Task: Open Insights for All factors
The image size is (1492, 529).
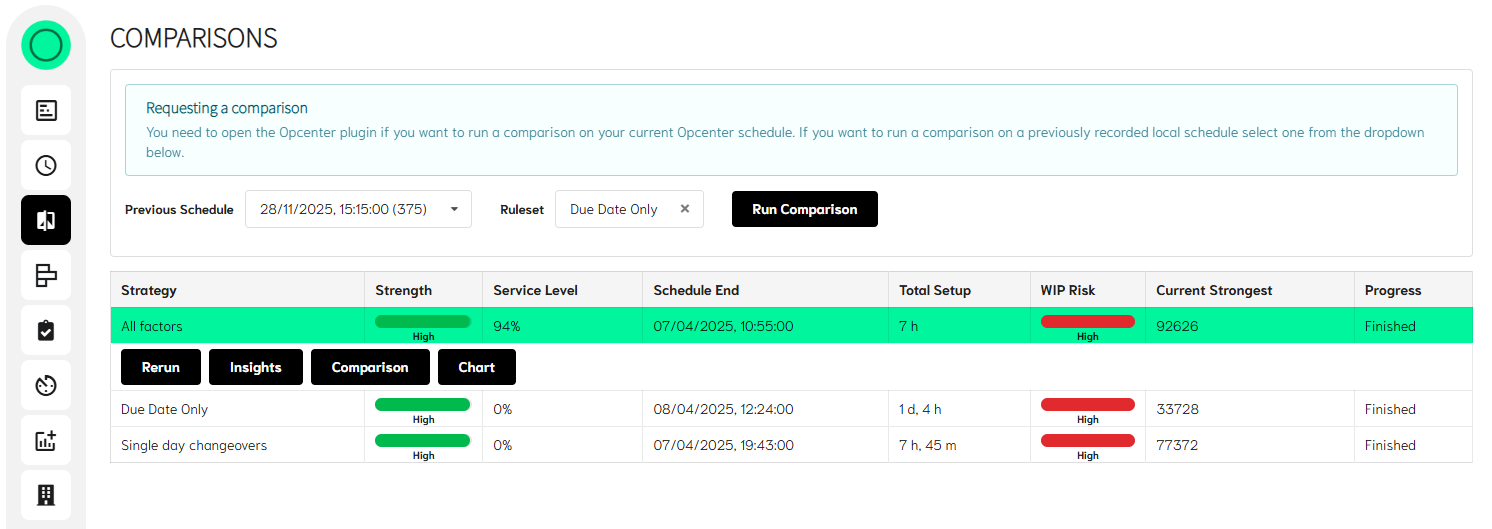Action: (x=256, y=367)
